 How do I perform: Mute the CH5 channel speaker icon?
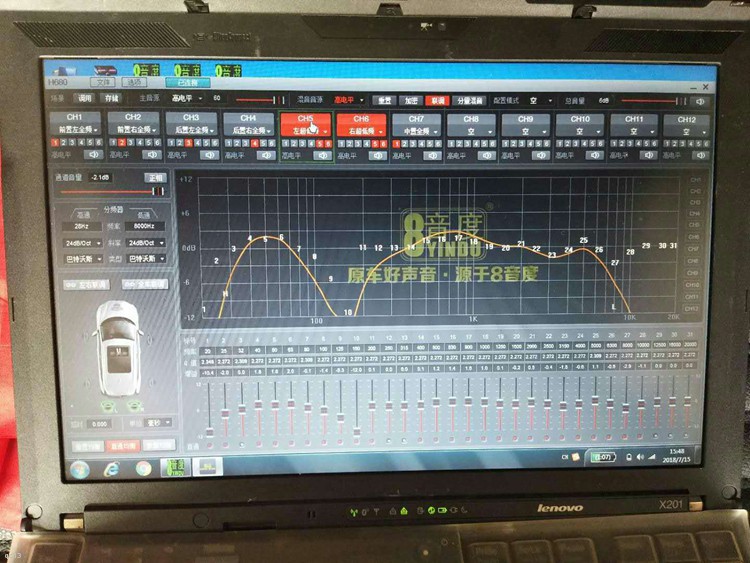pyautogui.click(x=323, y=155)
